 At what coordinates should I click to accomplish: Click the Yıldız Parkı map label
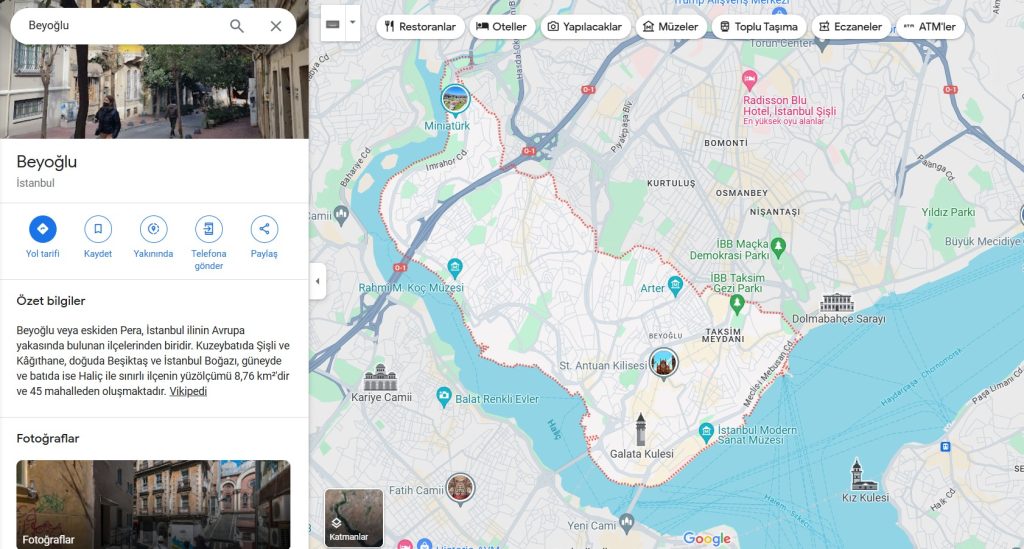[x=948, y=212]
